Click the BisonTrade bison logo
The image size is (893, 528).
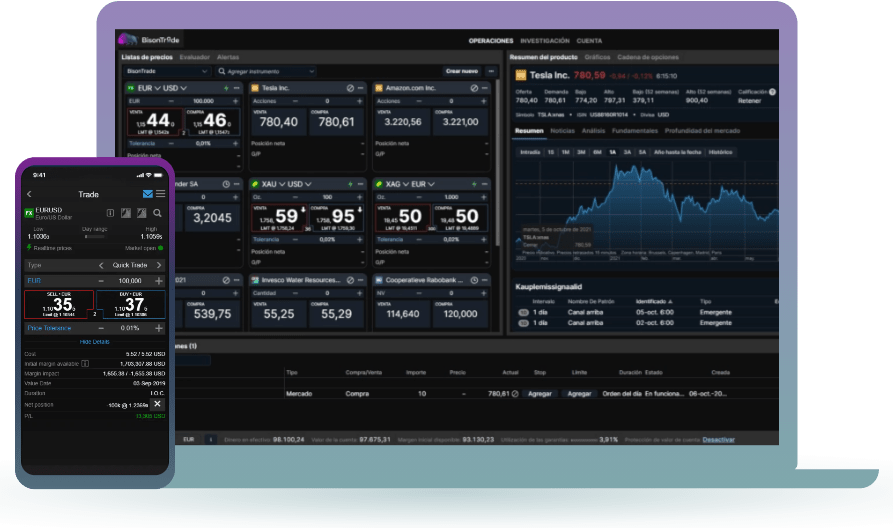tap(128, 41)
